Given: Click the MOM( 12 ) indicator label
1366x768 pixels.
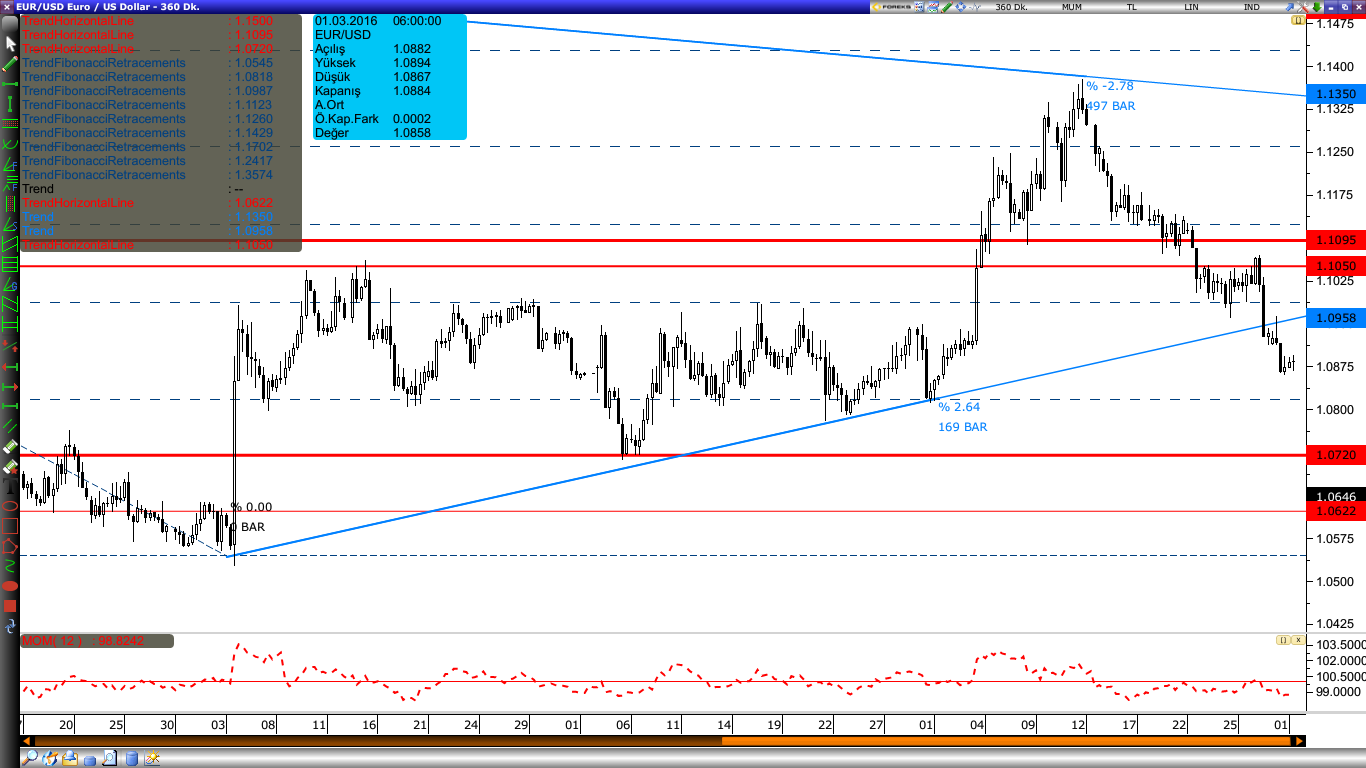Looking at the screenshot, I should pyautogui.click(x=97, y=641).
